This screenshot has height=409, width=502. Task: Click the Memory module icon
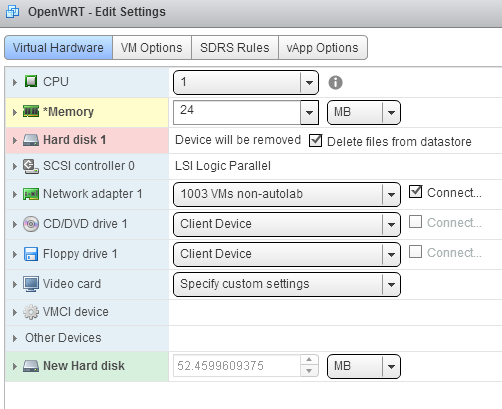(31, 111)
